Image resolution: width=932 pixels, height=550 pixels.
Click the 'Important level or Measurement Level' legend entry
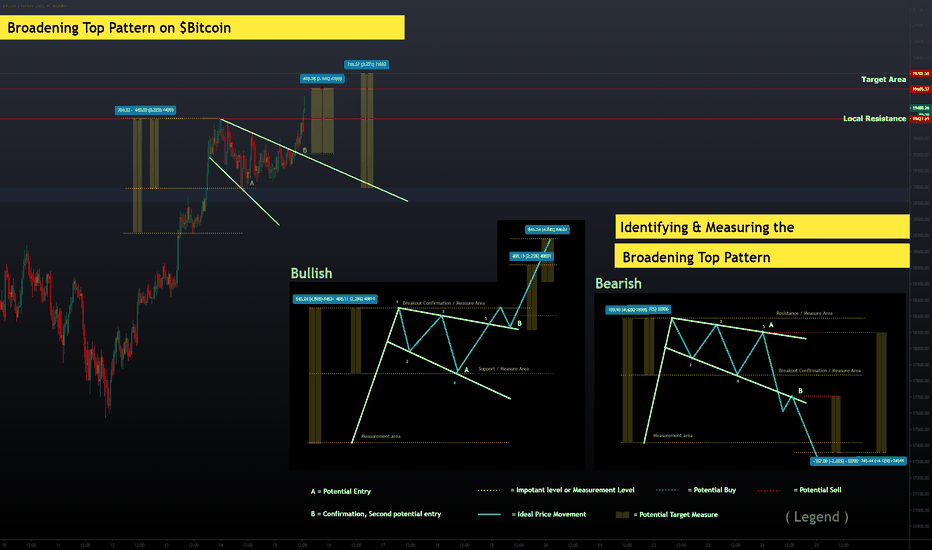572,490
